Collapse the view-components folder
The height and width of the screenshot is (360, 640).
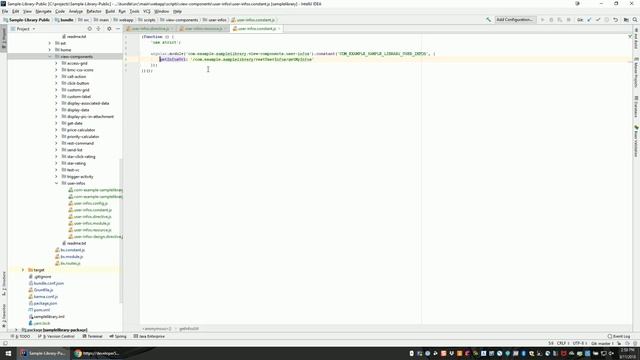(50, 57)
